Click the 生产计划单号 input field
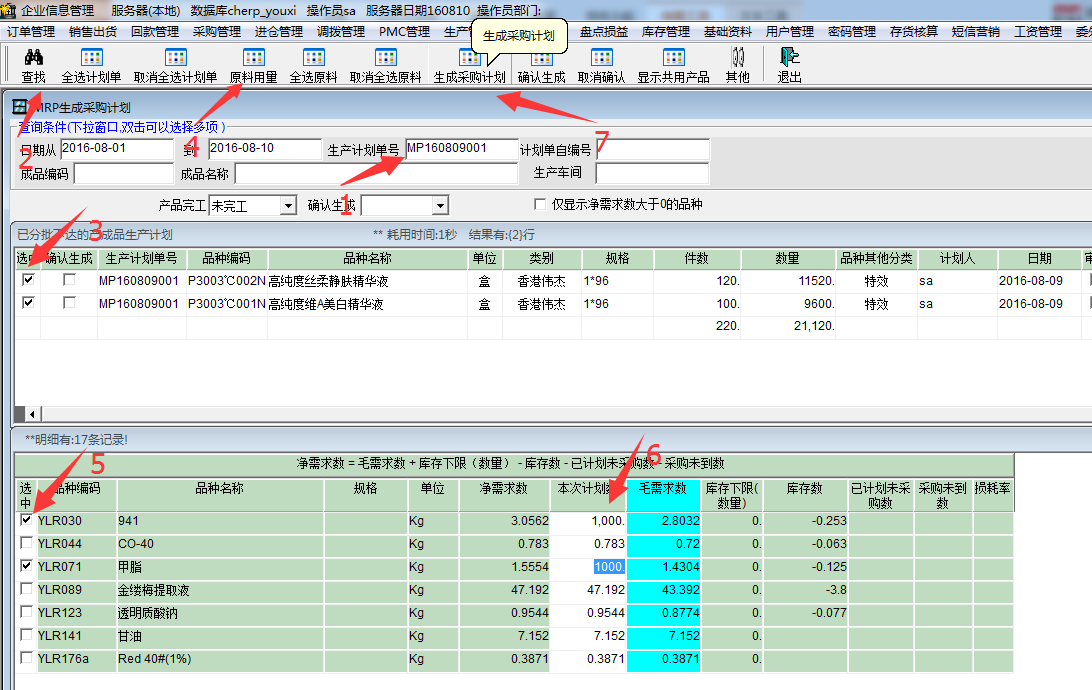The image size is (1092, 690). (461, 149)
